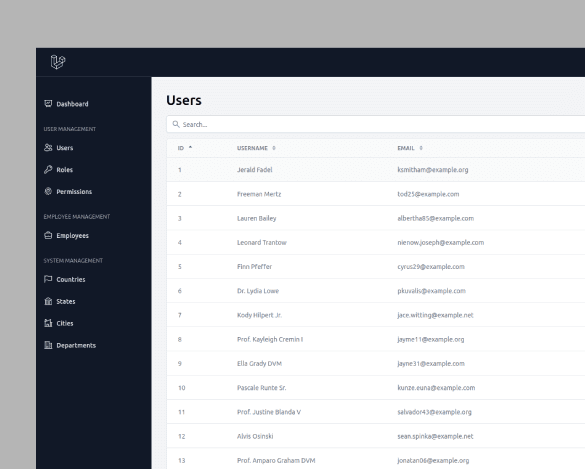585x469 pixels.
Task: Open the Dashboard monitor icon
Action: [48, 104]
